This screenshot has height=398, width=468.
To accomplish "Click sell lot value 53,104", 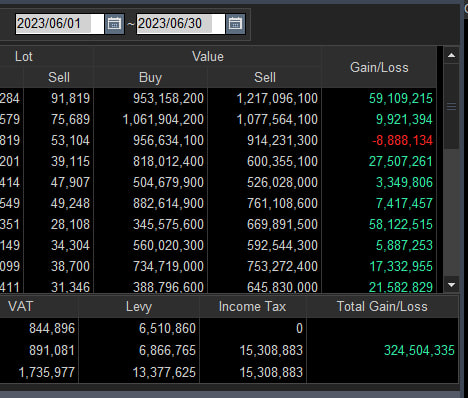I will pyautogui.click(x=70, y=140).
